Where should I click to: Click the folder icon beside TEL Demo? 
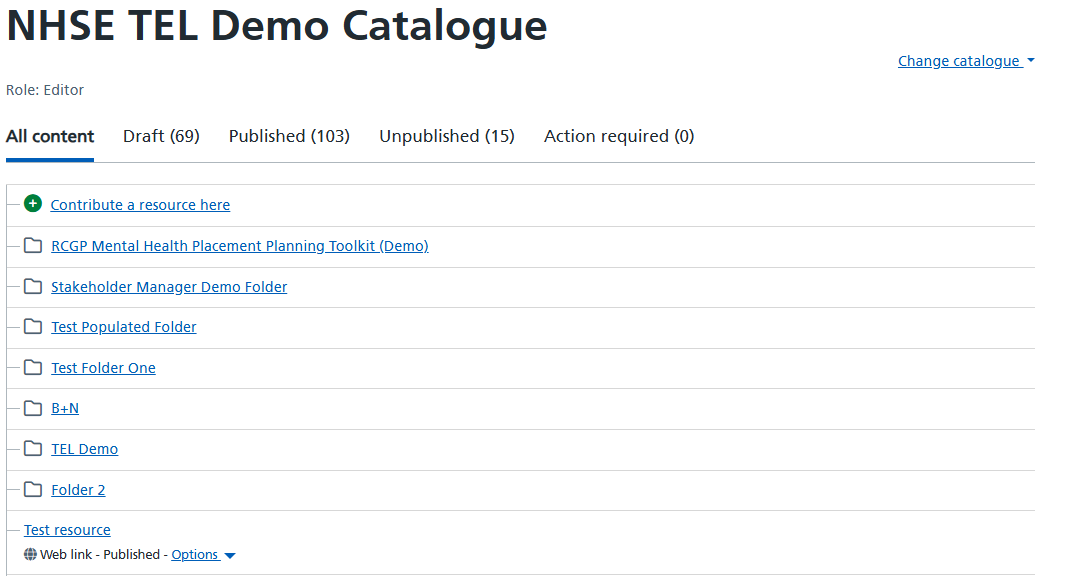tap(33, 449)
